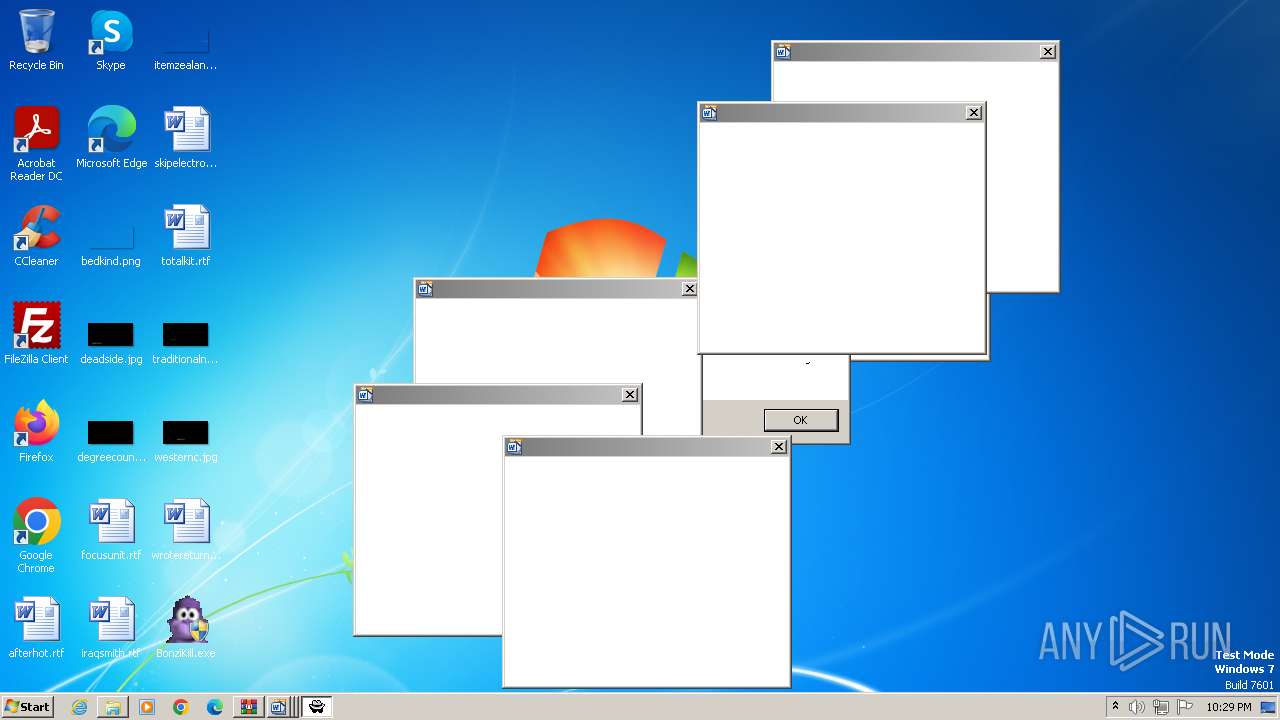Open Internet Explorer from the taskbar
Image resolution: width=1280 pixels, height=720 pixels.
[79, 707]
